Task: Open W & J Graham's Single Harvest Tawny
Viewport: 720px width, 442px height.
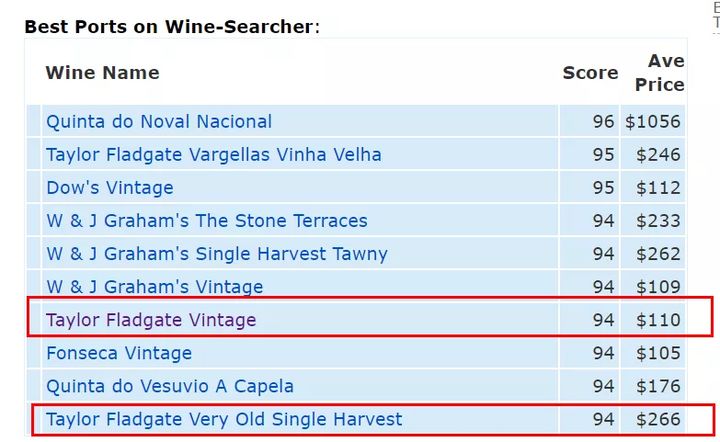Action: (216, 254)
